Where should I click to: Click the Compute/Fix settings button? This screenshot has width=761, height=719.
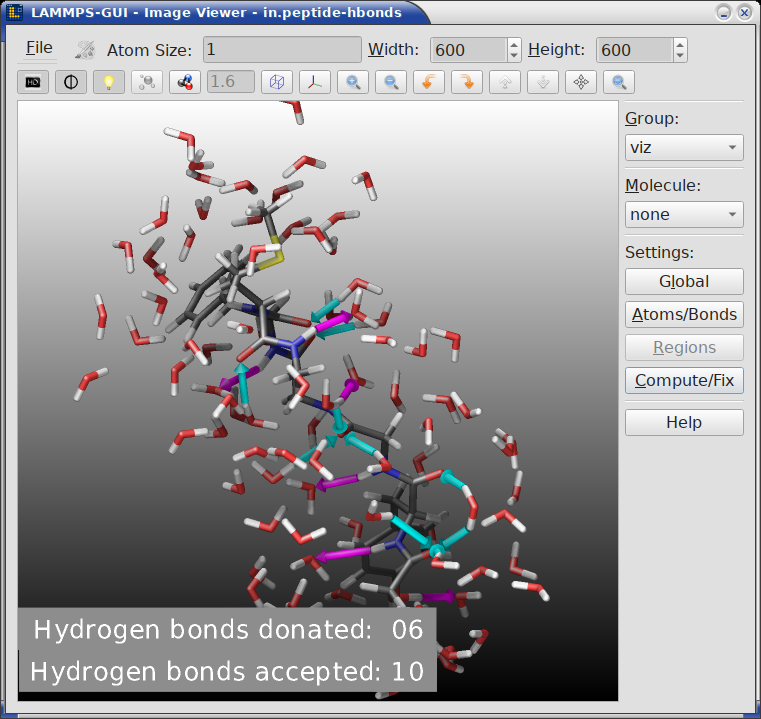tap(684, 380)
